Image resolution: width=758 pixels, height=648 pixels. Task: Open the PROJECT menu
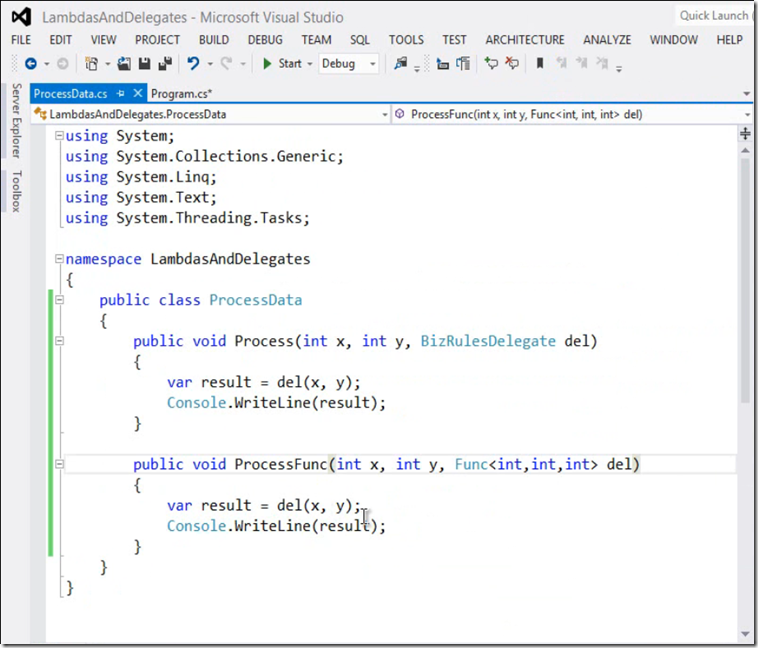157,40
